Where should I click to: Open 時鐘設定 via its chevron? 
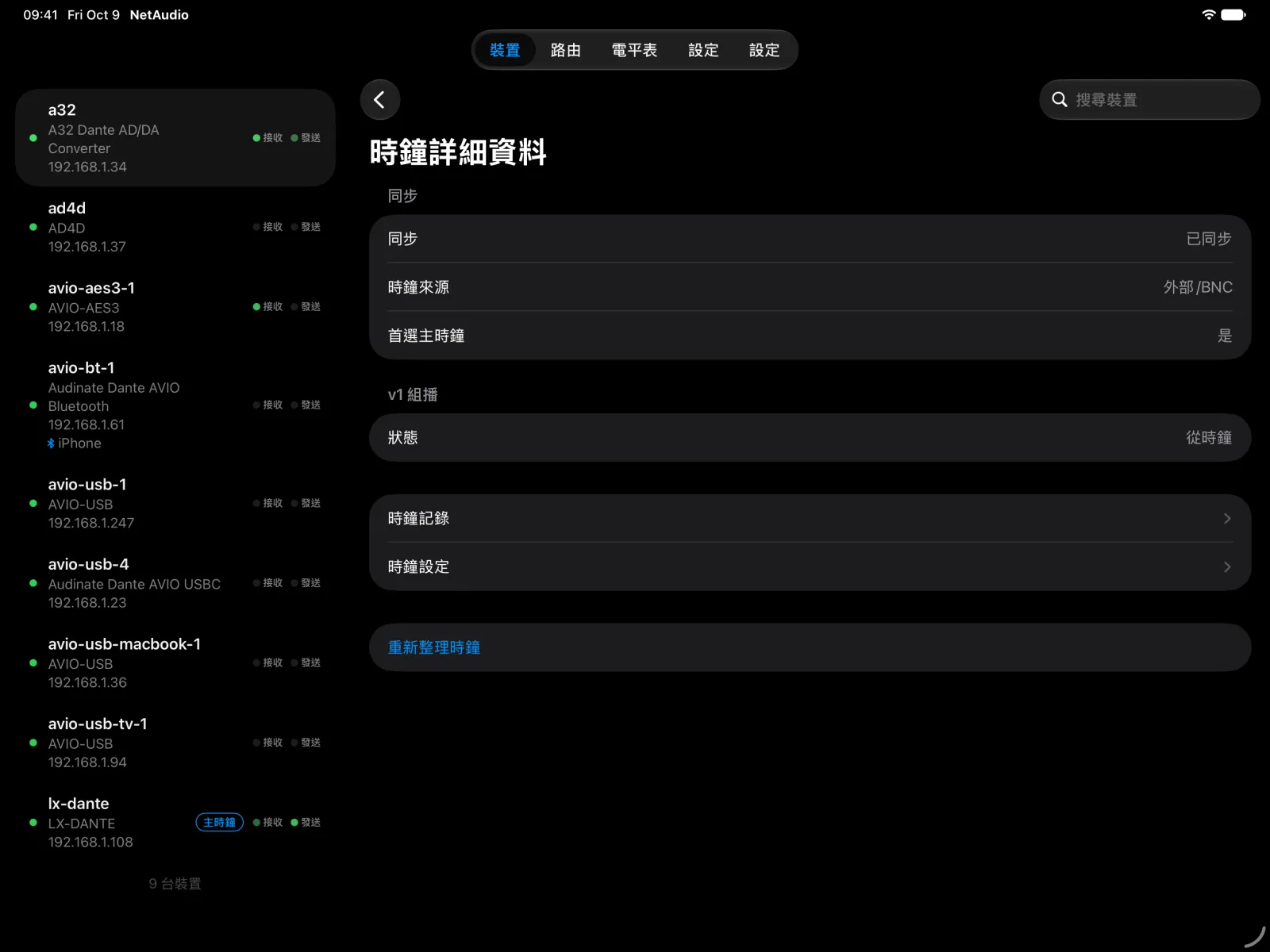[1227, 566]
